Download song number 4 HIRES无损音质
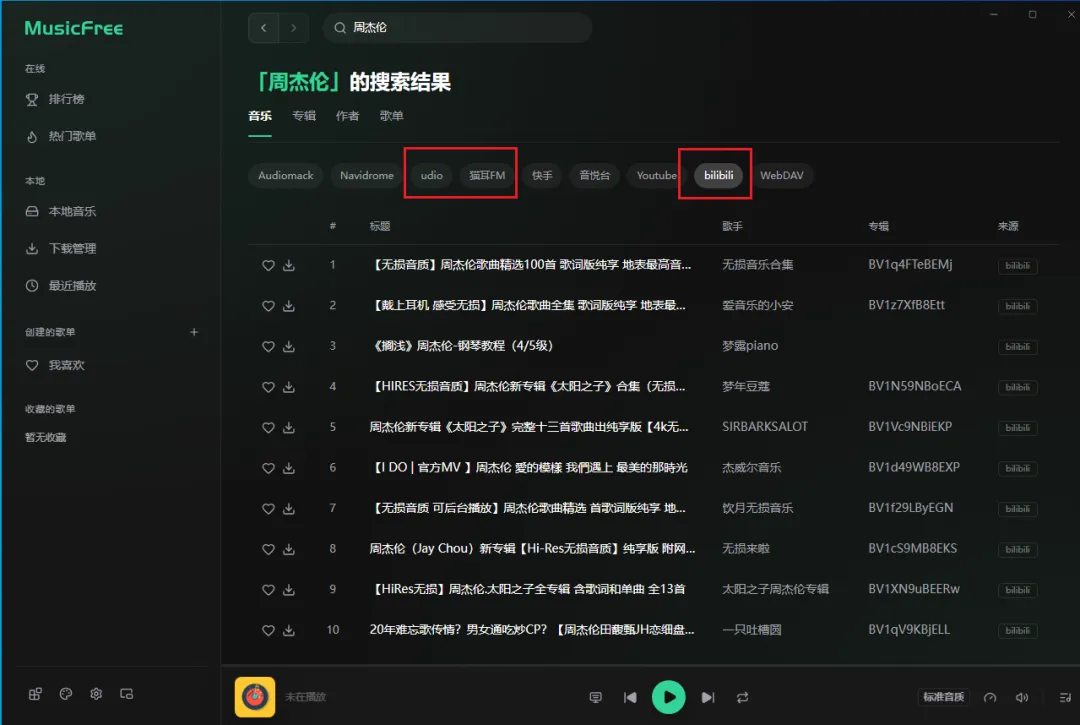The height and width of the screenshot is (725, 1080). pyautogui.click(x=289, y=387)
